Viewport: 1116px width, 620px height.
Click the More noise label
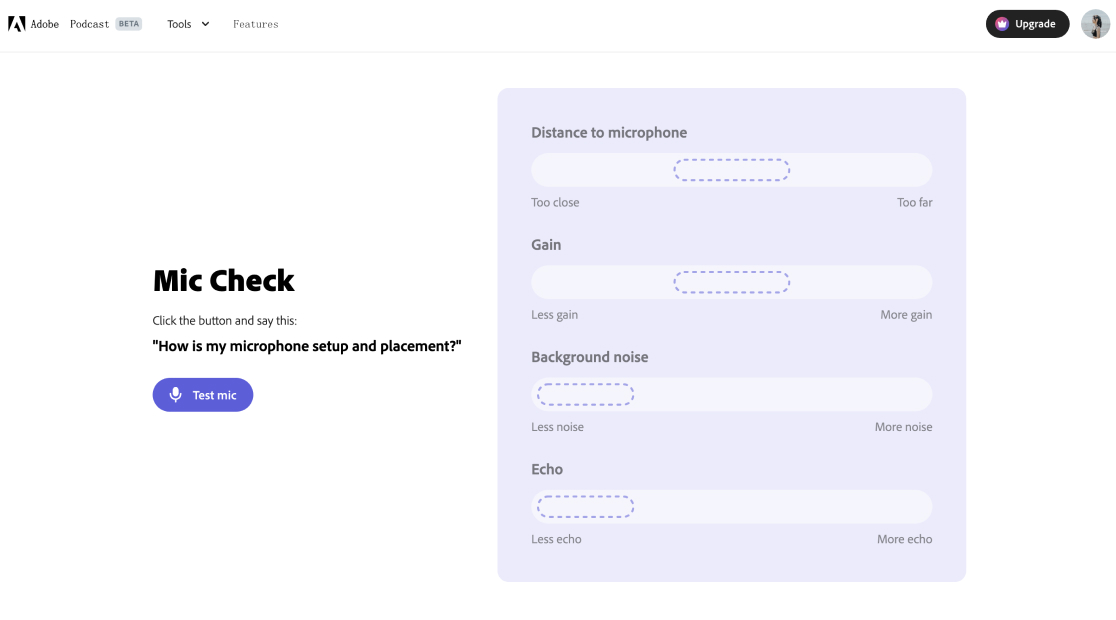tap(903, 427)
